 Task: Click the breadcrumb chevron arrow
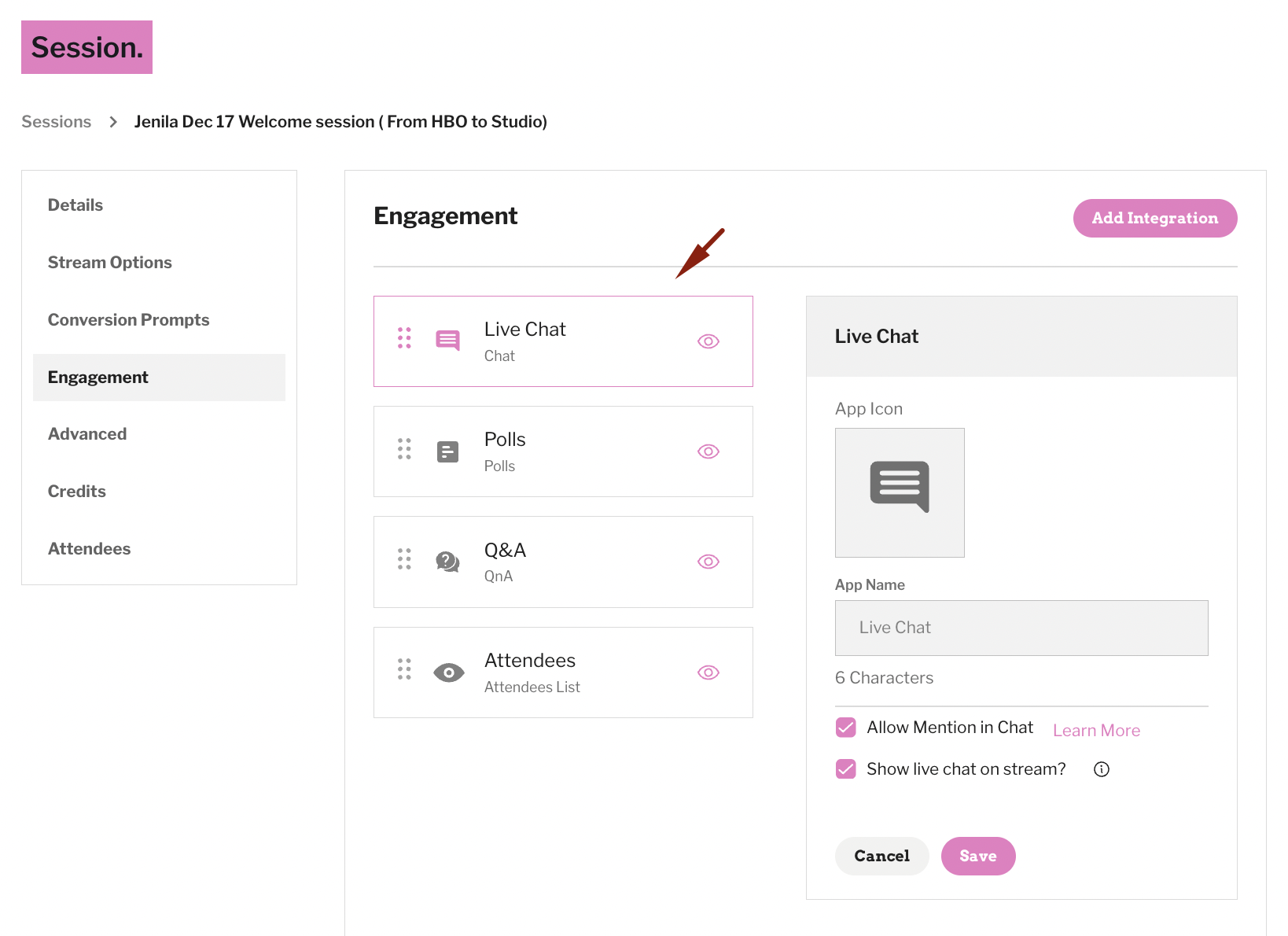coord(113,122)
